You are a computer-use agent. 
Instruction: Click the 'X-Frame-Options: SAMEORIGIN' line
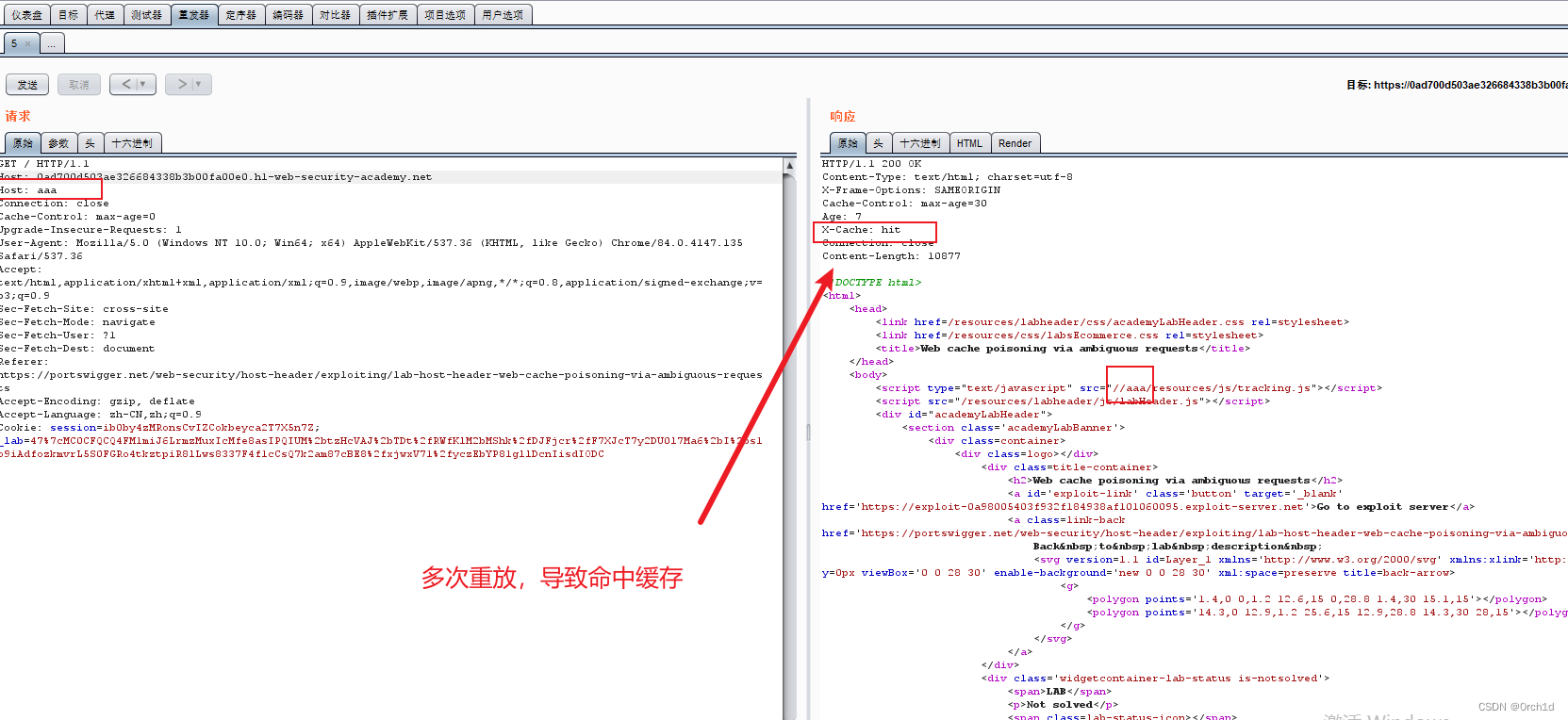[912, 190]
